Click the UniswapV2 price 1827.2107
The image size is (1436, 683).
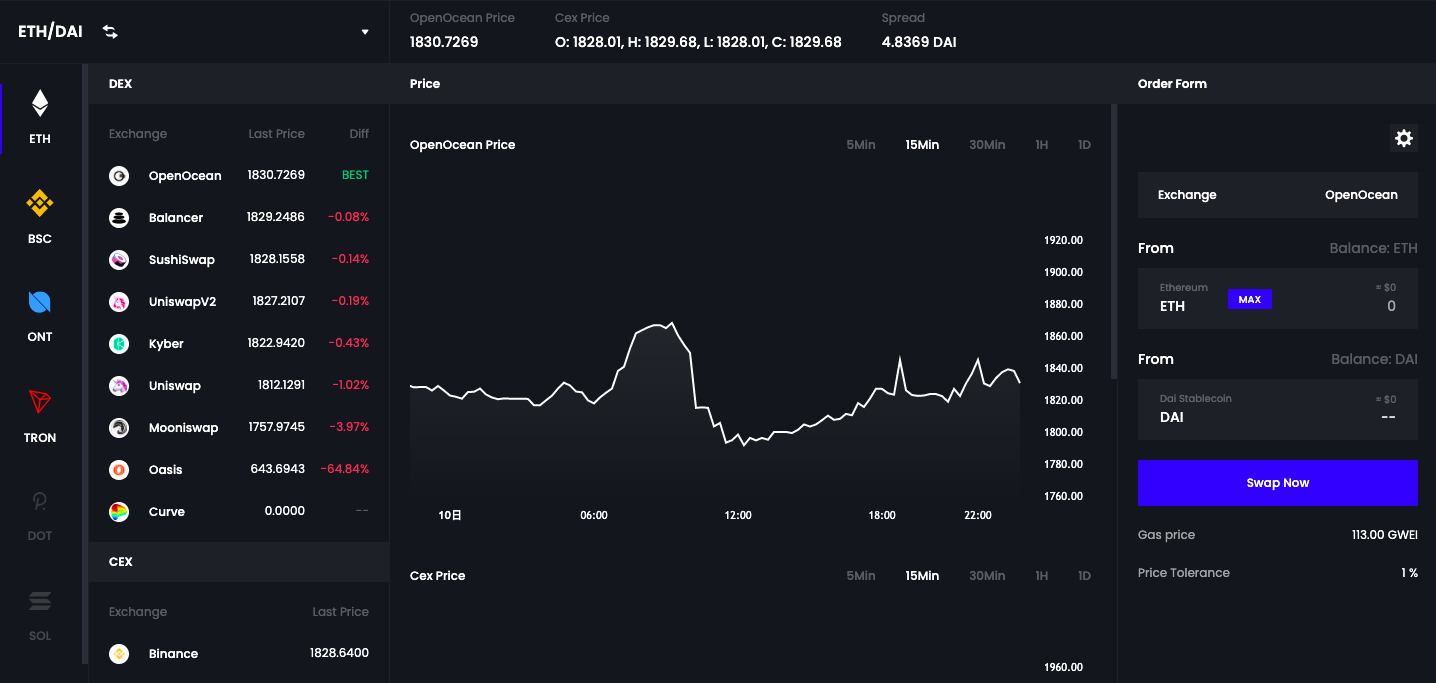point(279,301)
